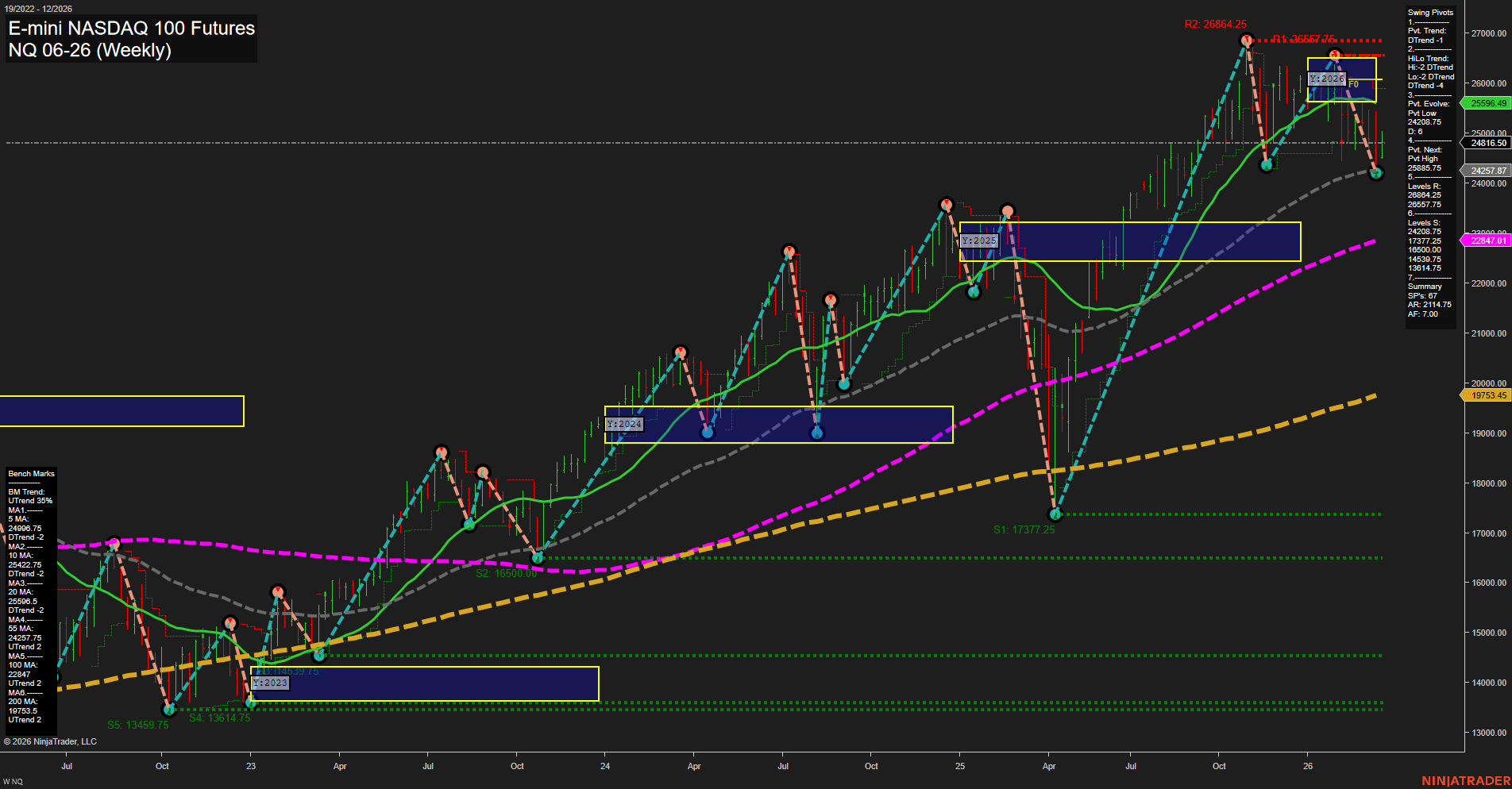The width and height of the screenshot is (1512, 789).
Task: Select the teal pivot dot at S1: 17377.25
Action: click(x=1054, y=514)
